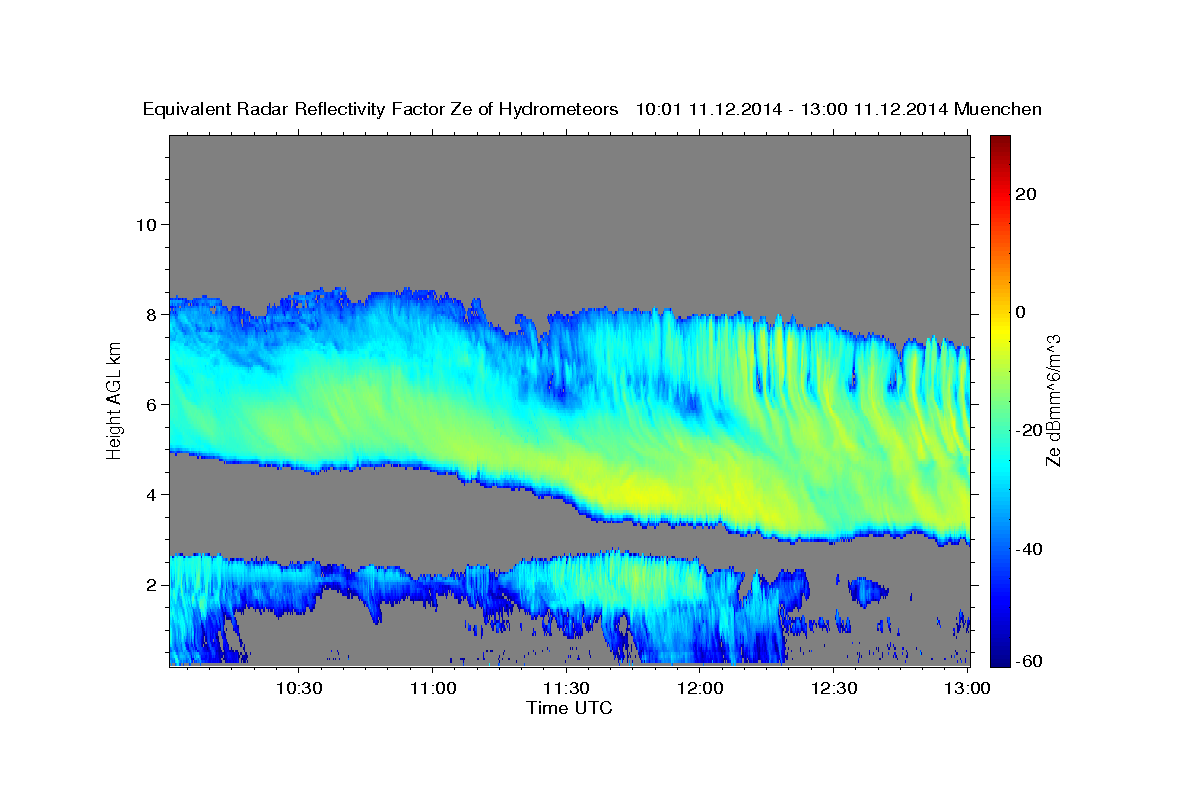Click the 'Height AGL km' axis label

pyautogui.click(x=115, y=400)
